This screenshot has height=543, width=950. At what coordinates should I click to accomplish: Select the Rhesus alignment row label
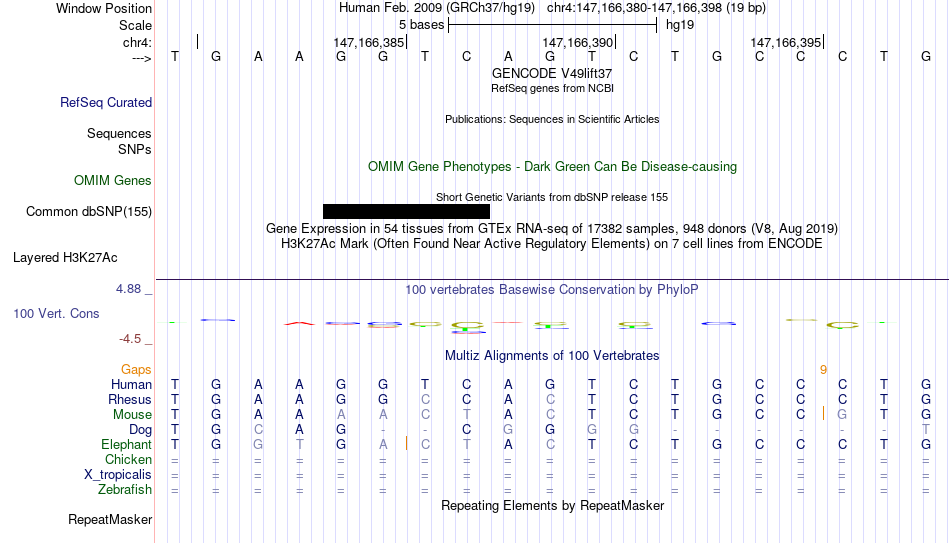(x=130, y=400)
